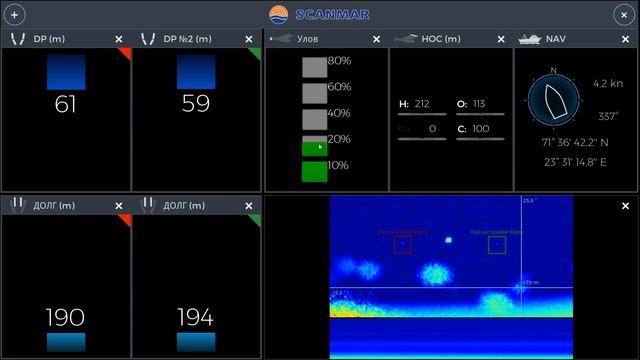Viewport: 640px width, 360px height.
Task: Click the DP №2 reading 59
Action: (x=196, y=103)
